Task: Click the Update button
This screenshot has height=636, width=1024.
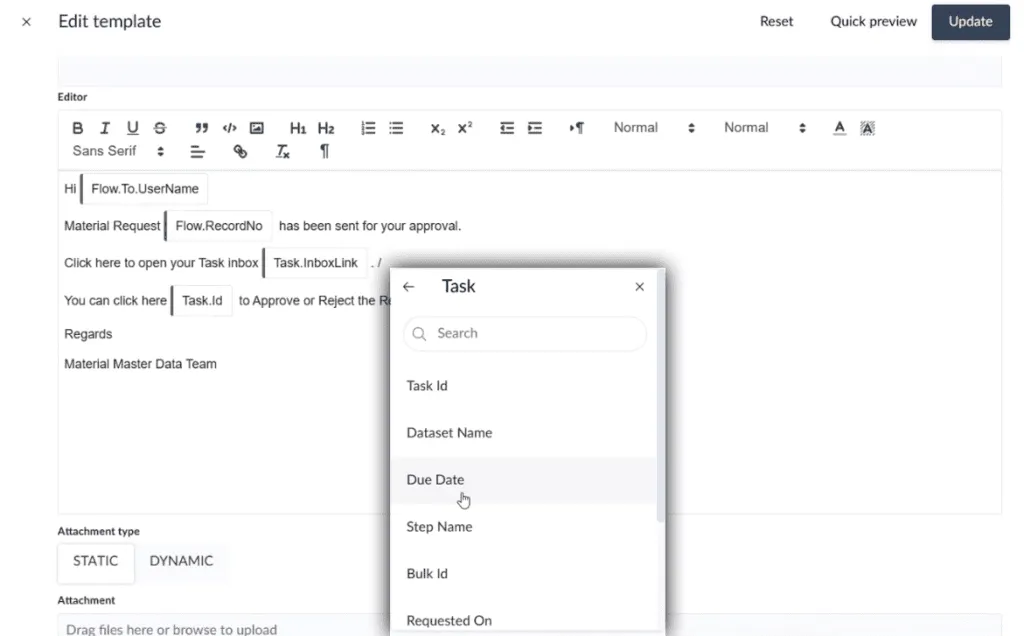Action: tap(970, 22)
